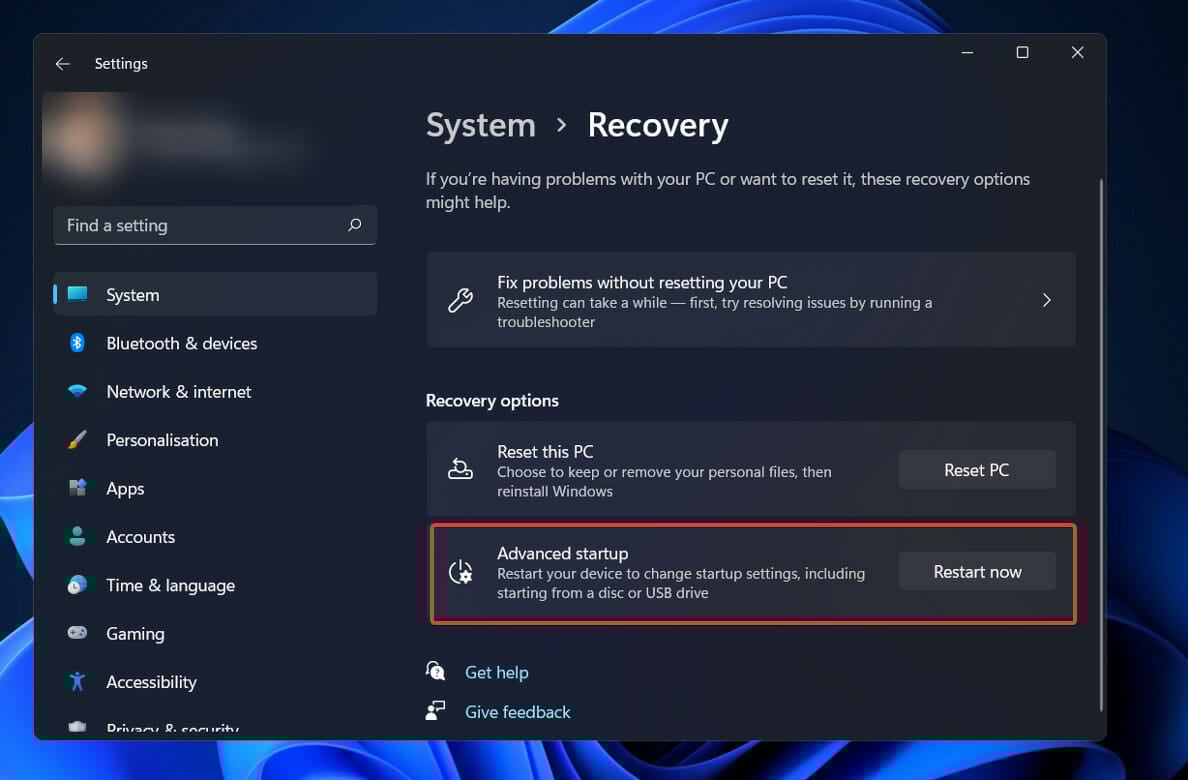This screenshot has height=780, width=1188.
Task: Select the Bluetooth & devices sidebar icon
Action: [77, 343]
